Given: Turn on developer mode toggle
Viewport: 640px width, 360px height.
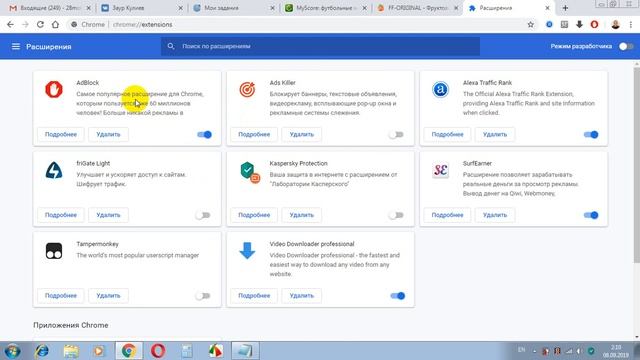Looking at the screenshot, I should coord(626,46).
